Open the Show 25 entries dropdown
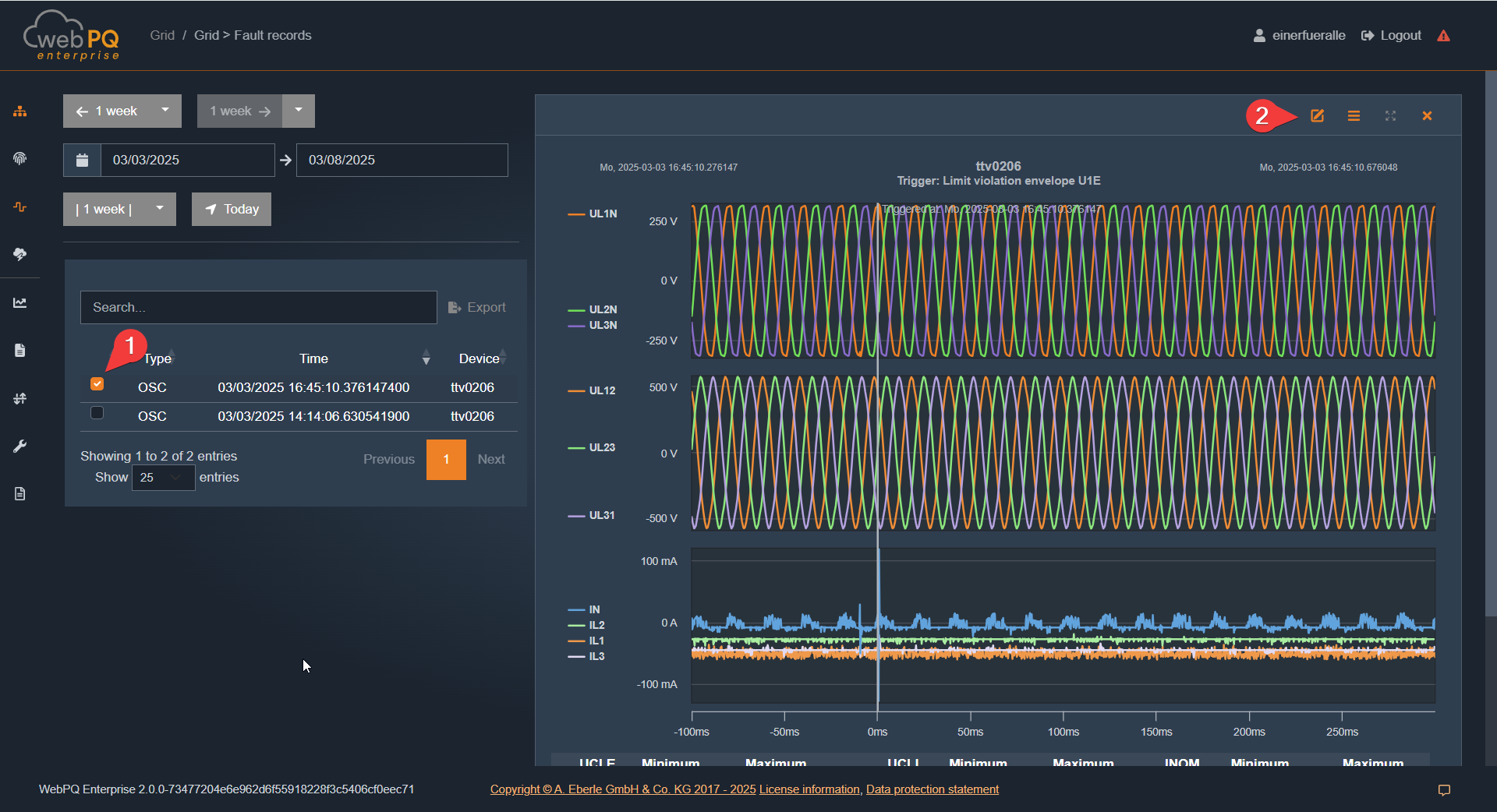Screen dimensions: 1497x812 click(x=163, y=478)
